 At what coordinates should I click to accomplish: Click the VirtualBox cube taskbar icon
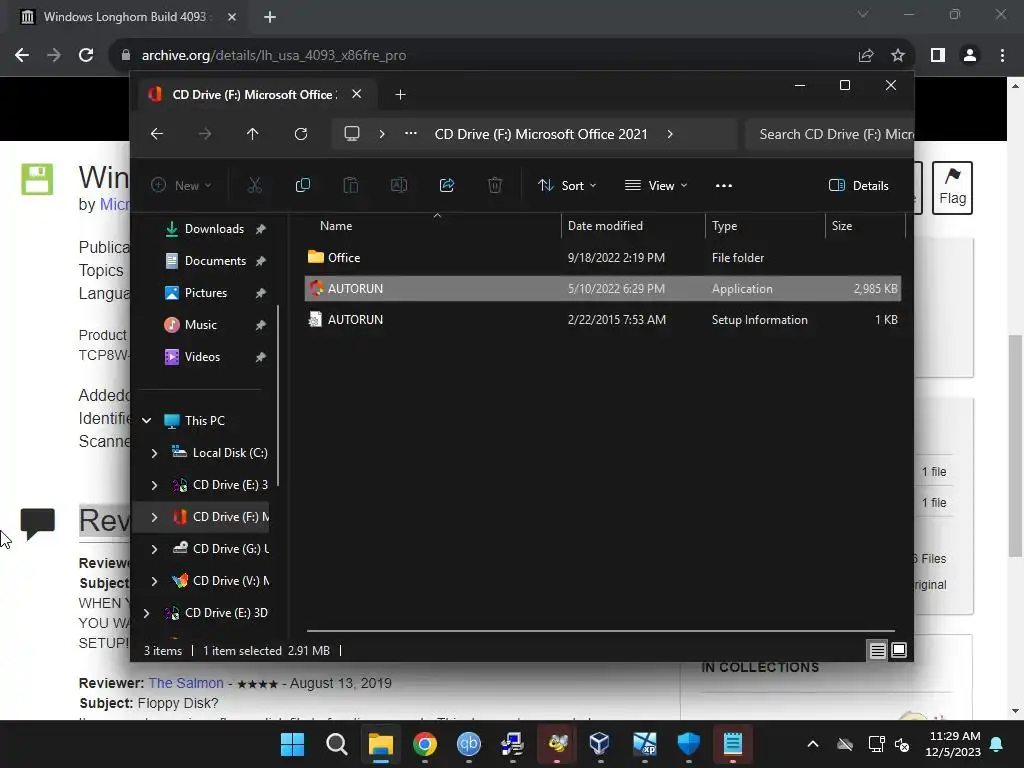click(600, 744)
